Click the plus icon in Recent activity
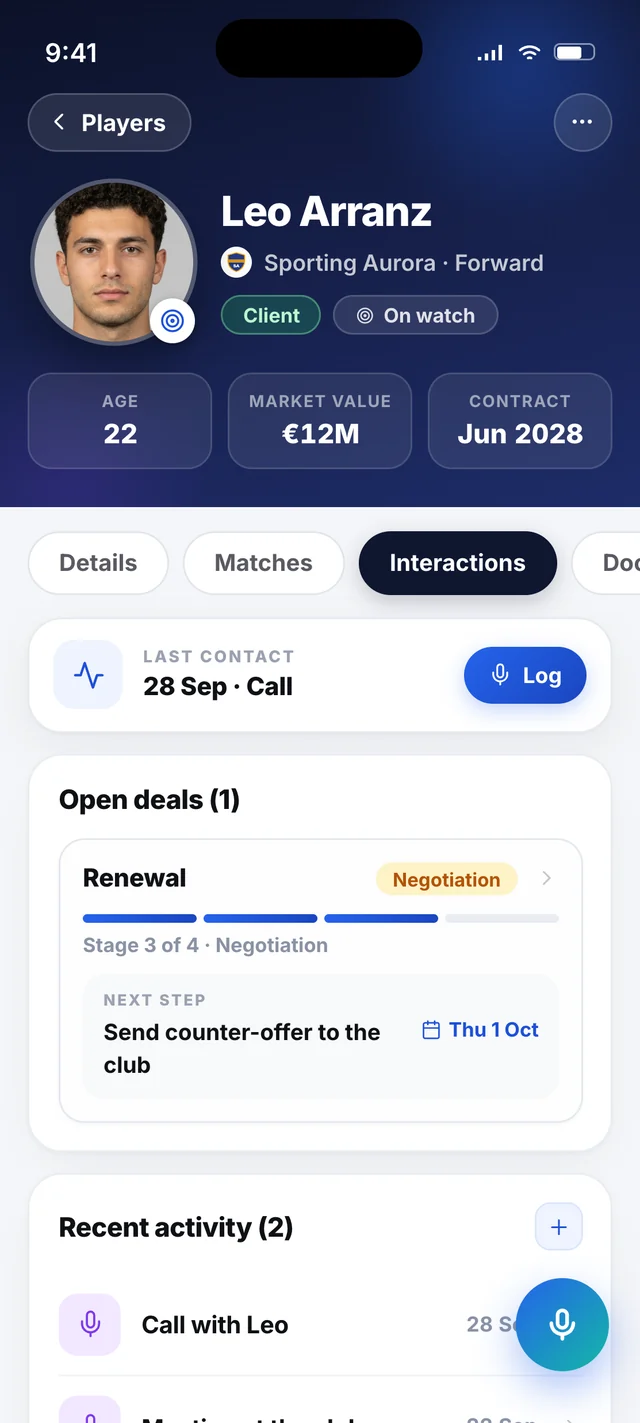 (559, 1227)
